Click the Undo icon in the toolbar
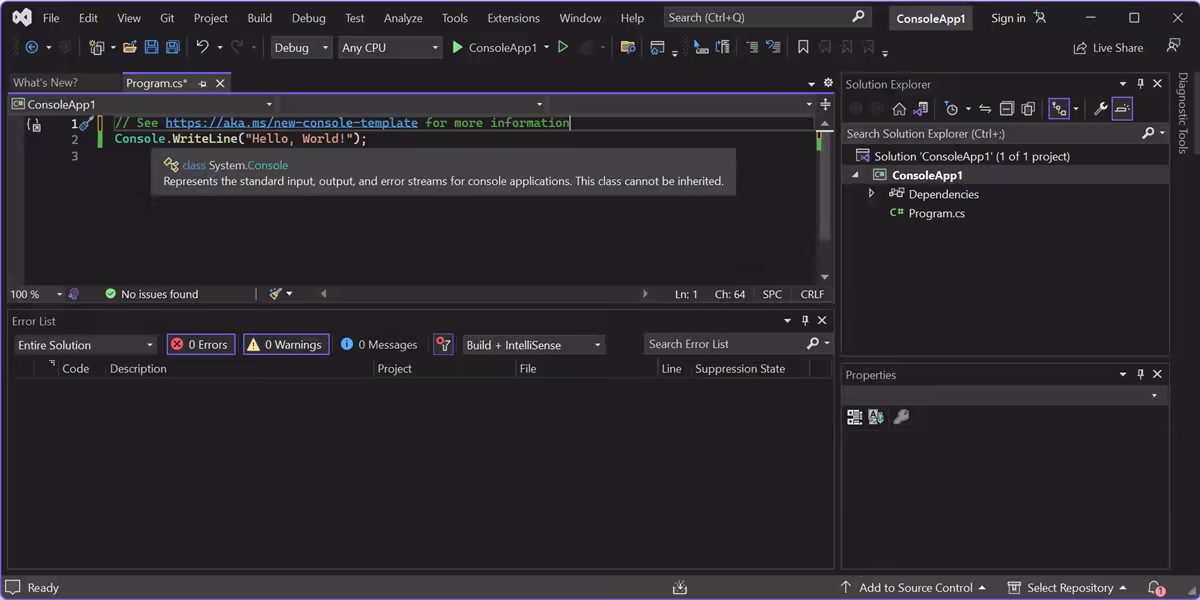 click(201, 46)
